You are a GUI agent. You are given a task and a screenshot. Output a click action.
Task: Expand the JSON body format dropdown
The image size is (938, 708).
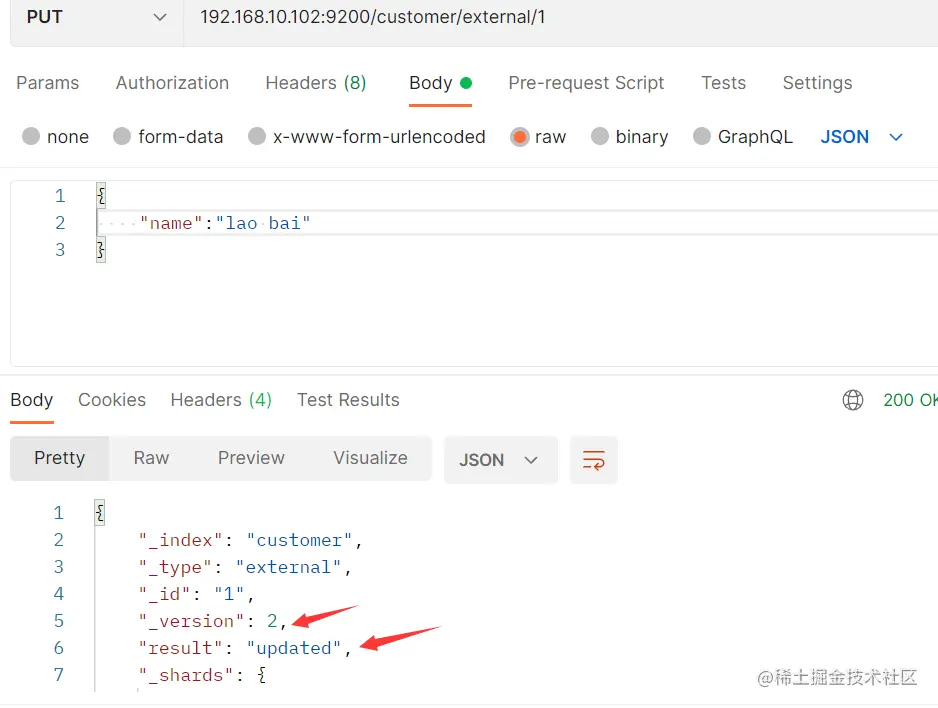(x=861, y=137)
